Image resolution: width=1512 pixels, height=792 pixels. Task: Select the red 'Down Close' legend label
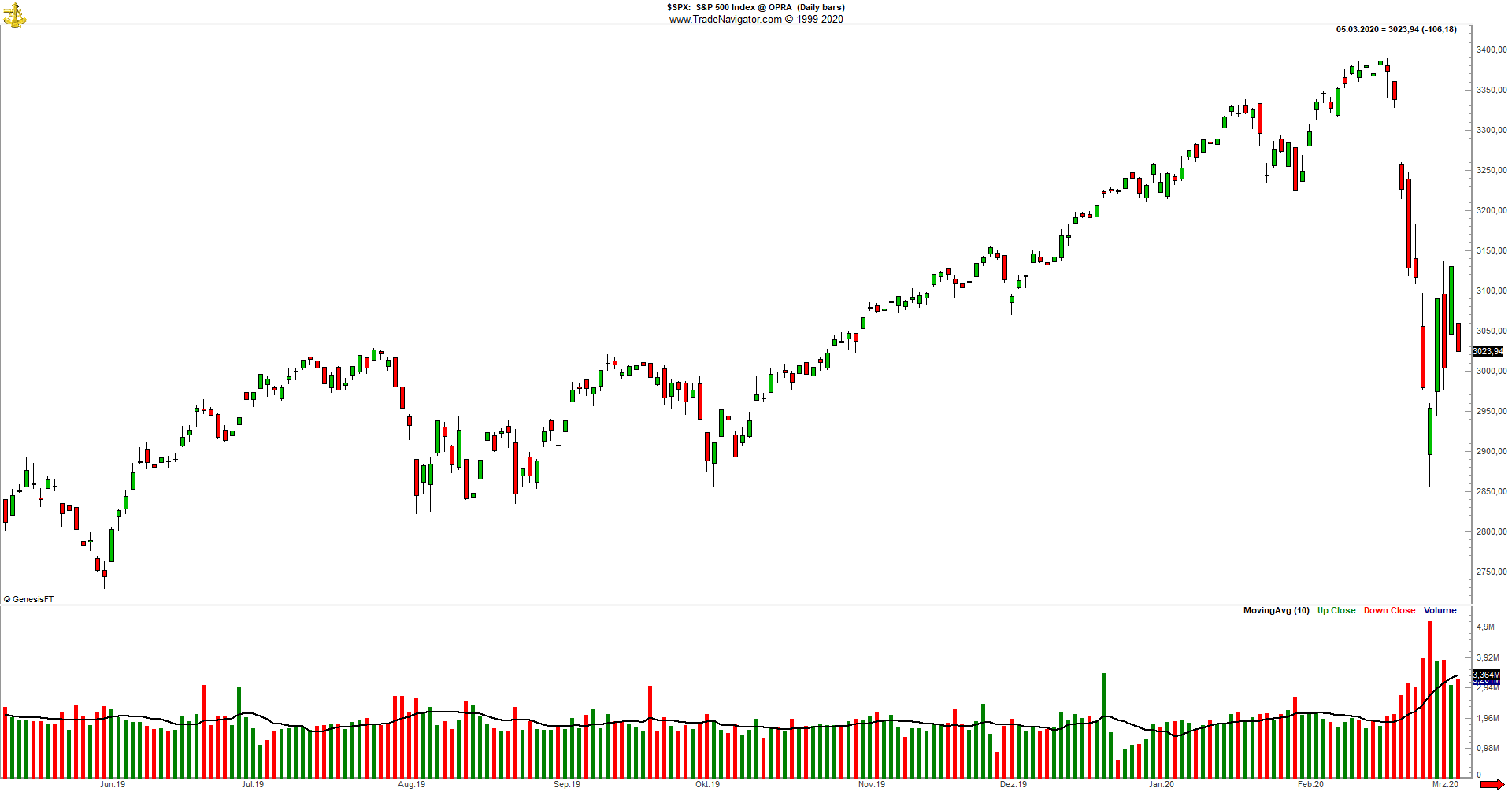1389,610
